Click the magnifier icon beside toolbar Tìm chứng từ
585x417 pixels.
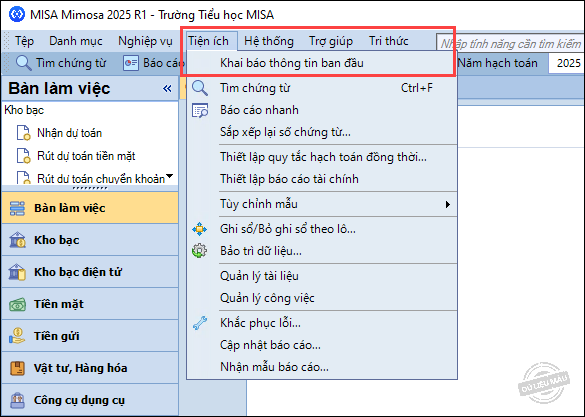pyautogui.click(x=24, y=63)
